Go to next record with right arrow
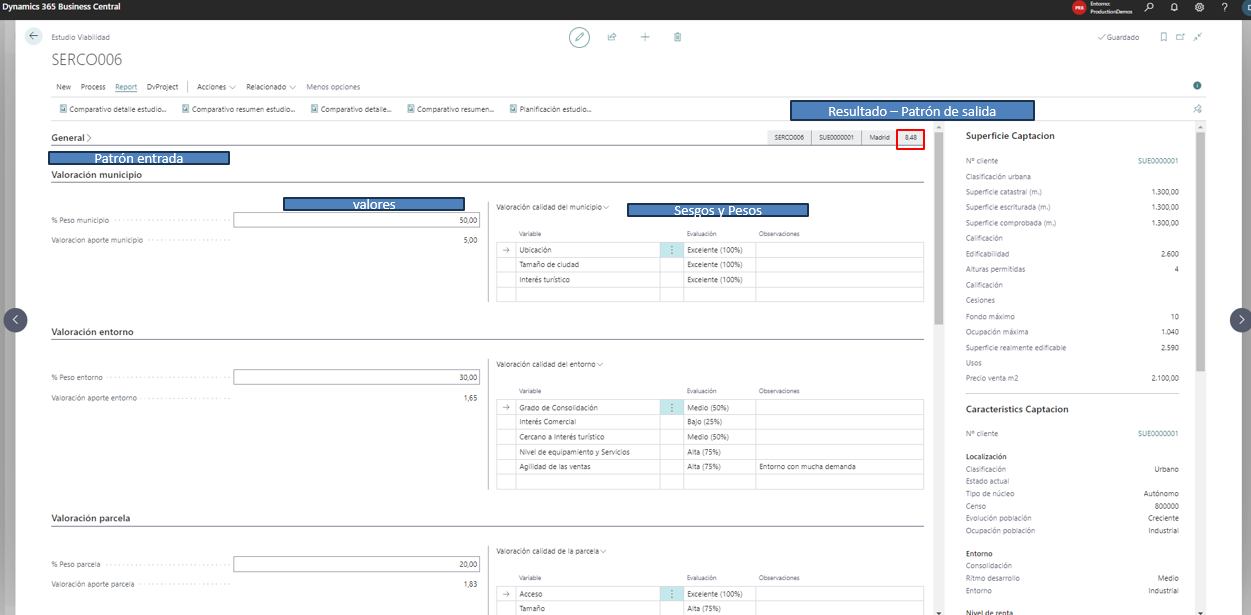This screenshot has height=615, width=1251. pos(1241,319)
